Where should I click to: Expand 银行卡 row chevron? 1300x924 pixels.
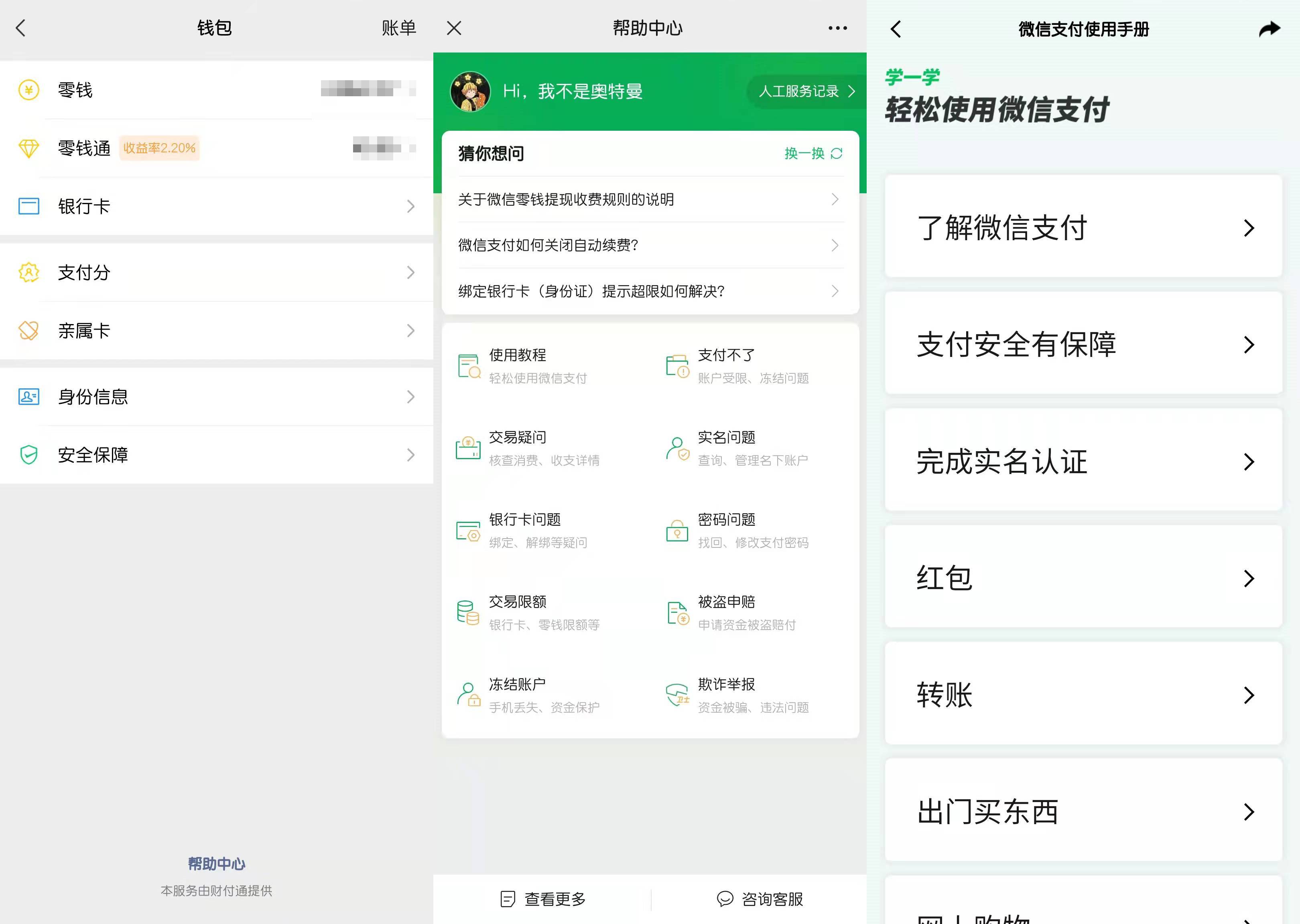410,206
